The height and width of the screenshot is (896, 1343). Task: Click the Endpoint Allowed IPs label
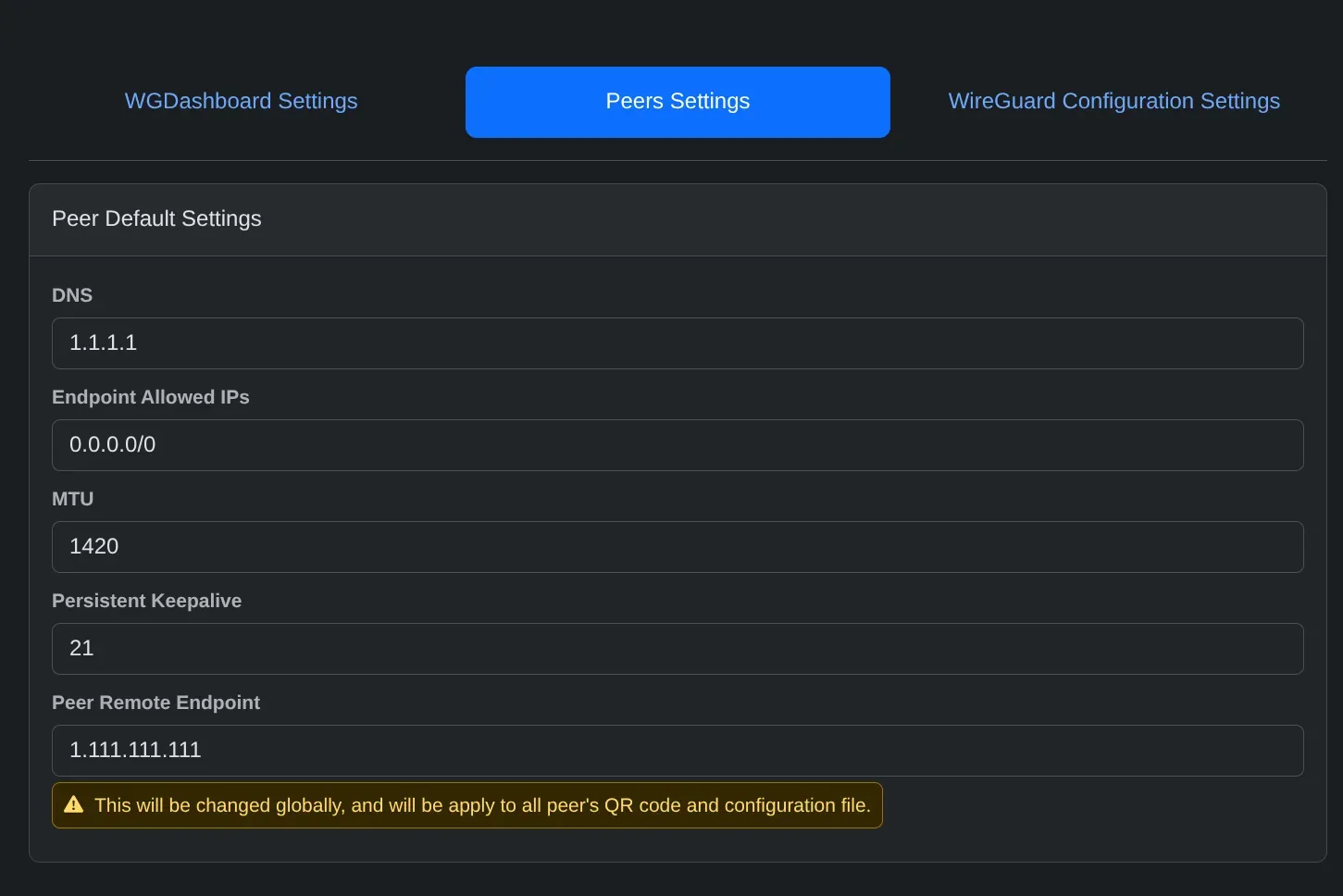151,397
